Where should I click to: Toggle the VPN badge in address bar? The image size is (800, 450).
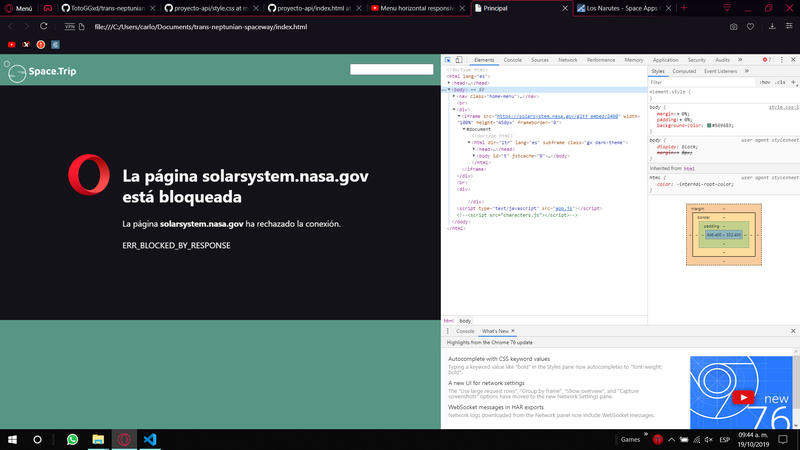69,26
